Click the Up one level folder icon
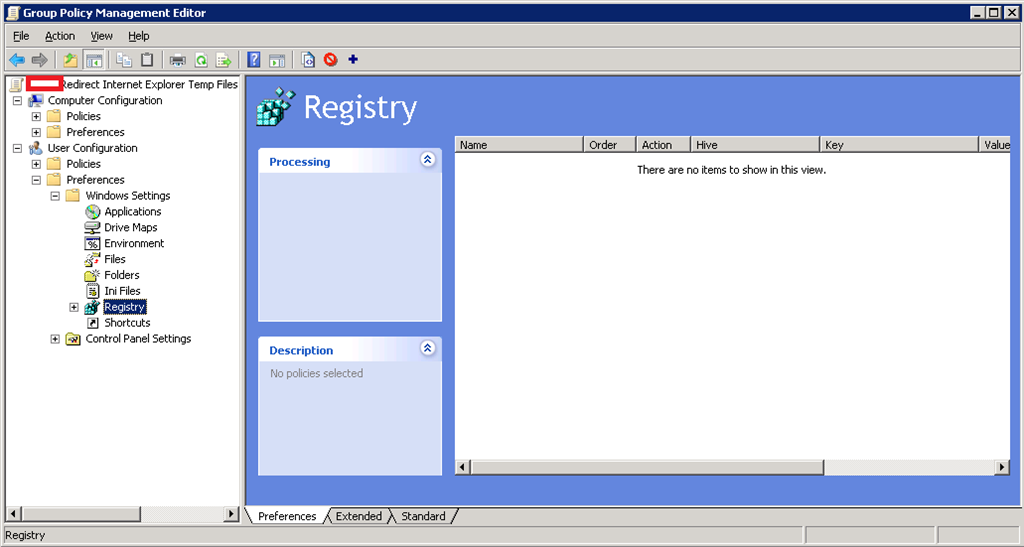Screen dimensions: 1024x547 pos(71,60)
